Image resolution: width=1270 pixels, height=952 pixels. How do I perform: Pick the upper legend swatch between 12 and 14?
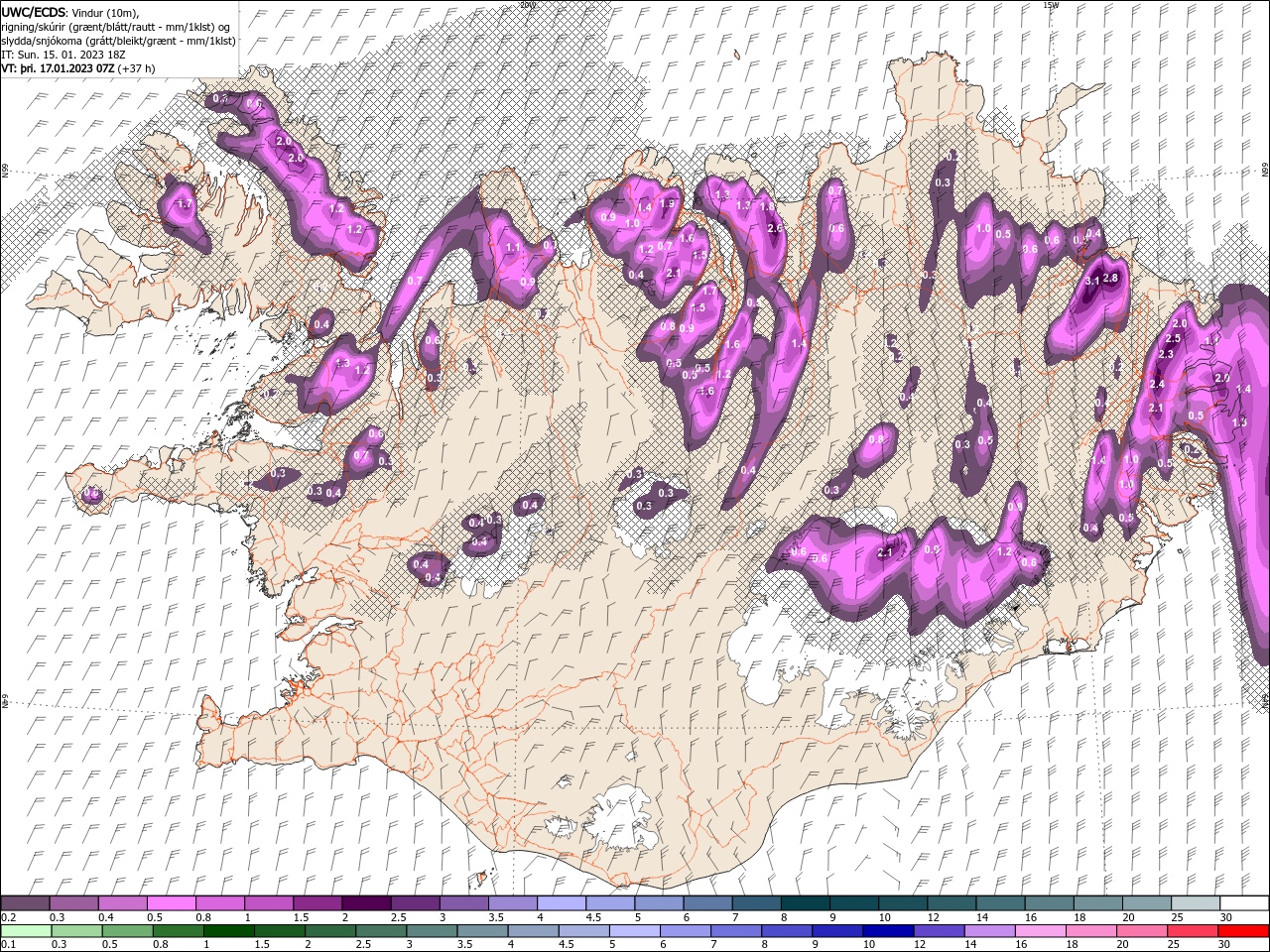coord(951,903)
